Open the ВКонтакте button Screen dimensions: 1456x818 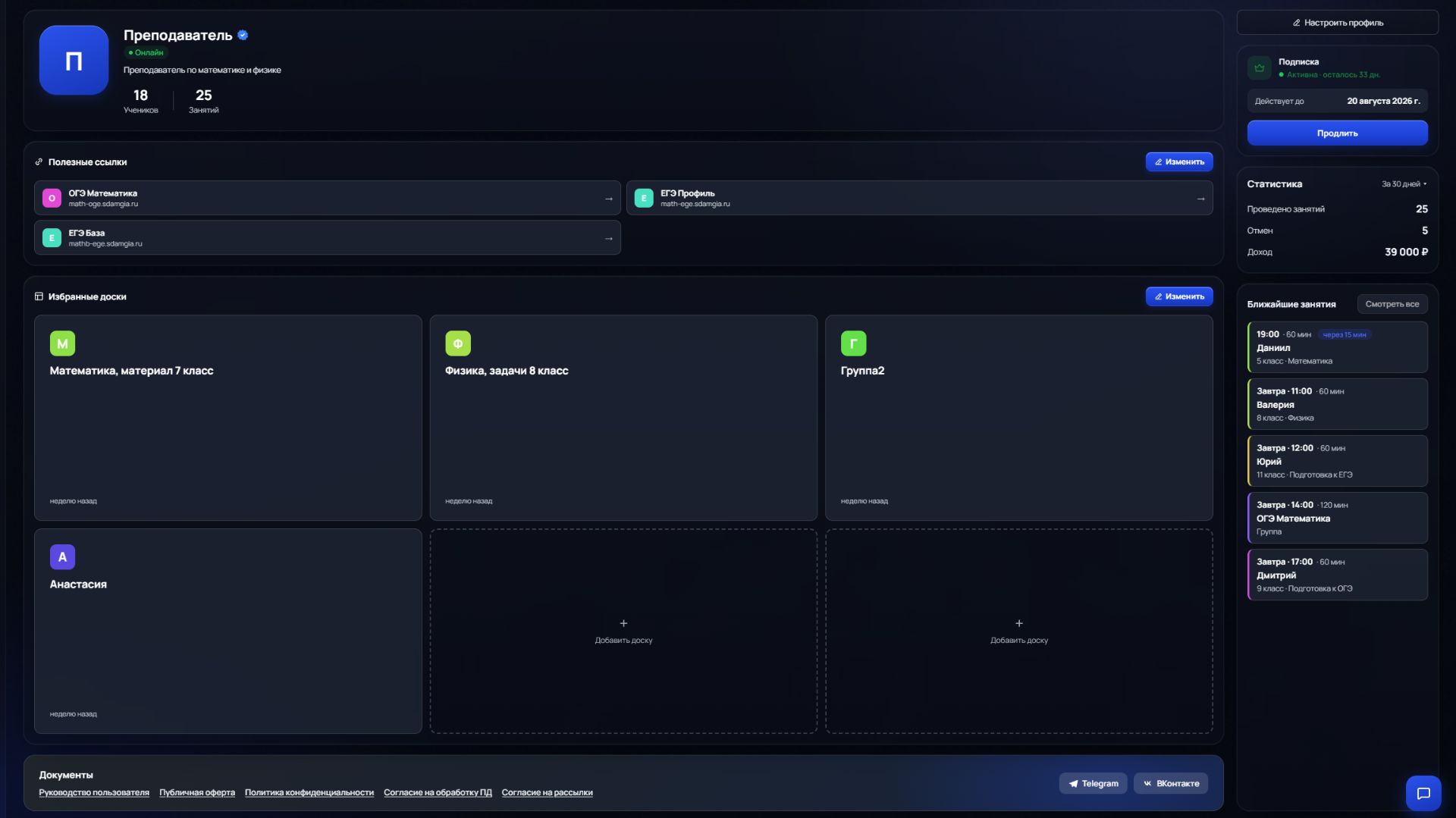[x=1170, y=783]
